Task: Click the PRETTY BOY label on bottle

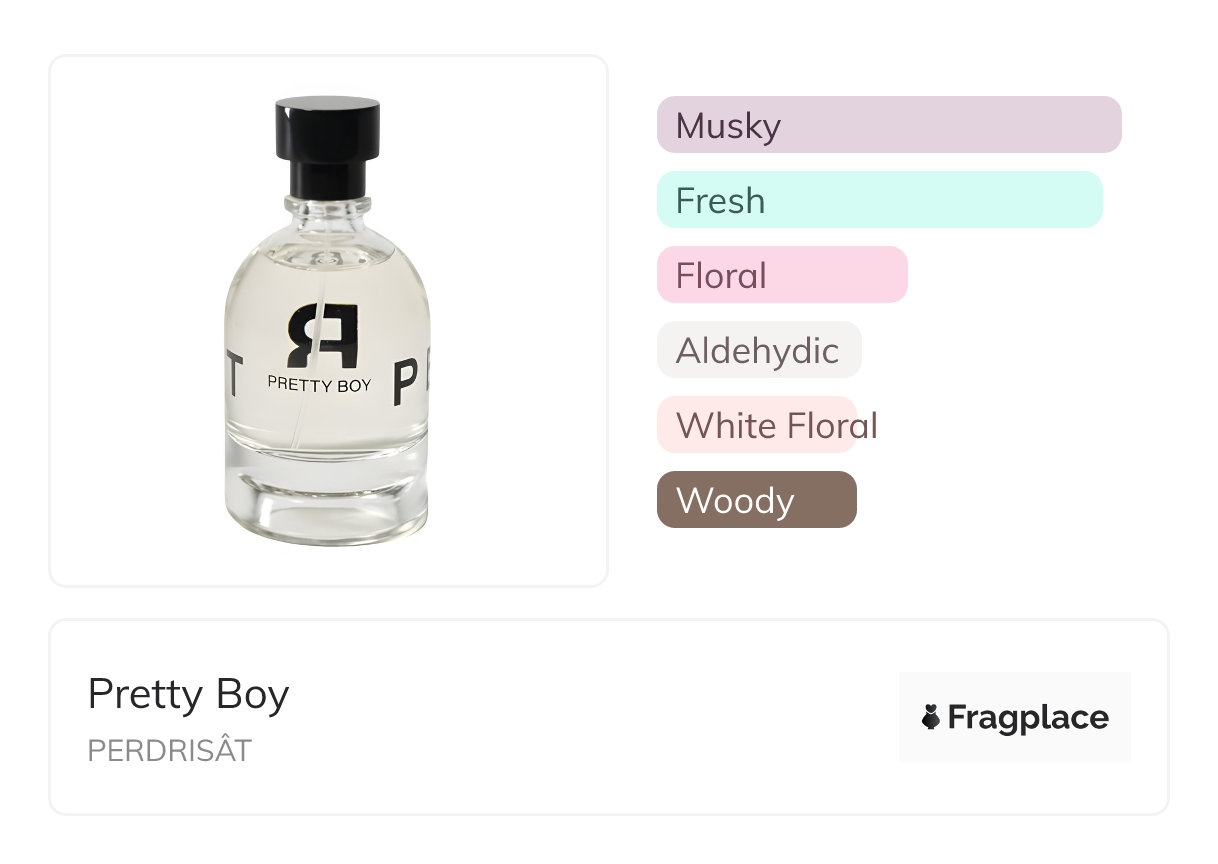Action: pos(319,384)
